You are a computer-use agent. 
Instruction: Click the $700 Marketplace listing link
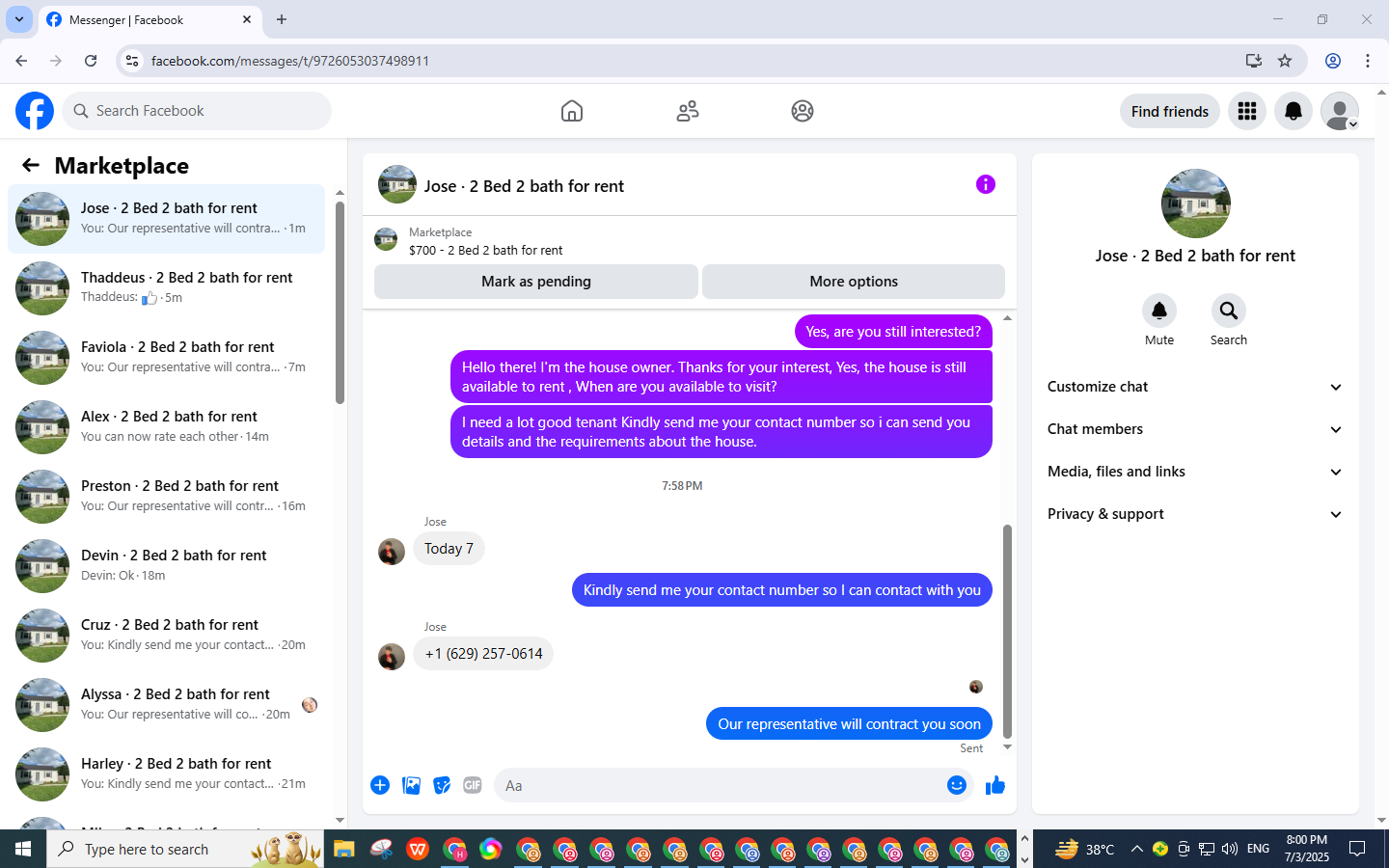(x=485, y=250)
